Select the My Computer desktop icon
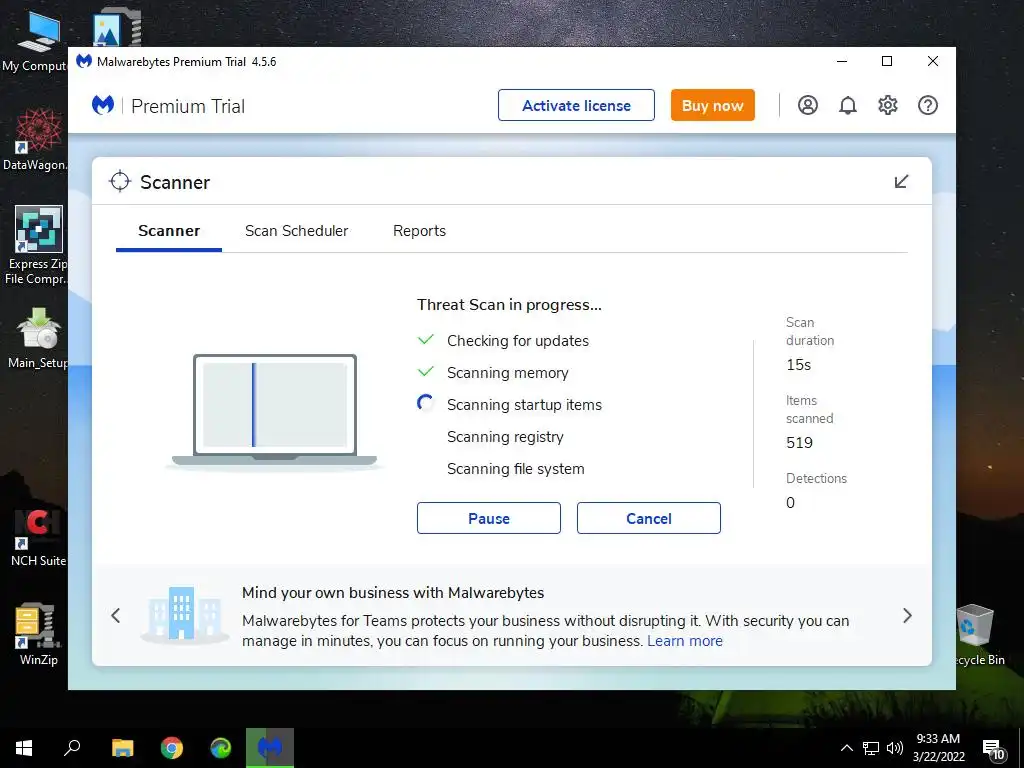Image resolution: width=1024 pixels, height=768 pixels. coord(35,40)
